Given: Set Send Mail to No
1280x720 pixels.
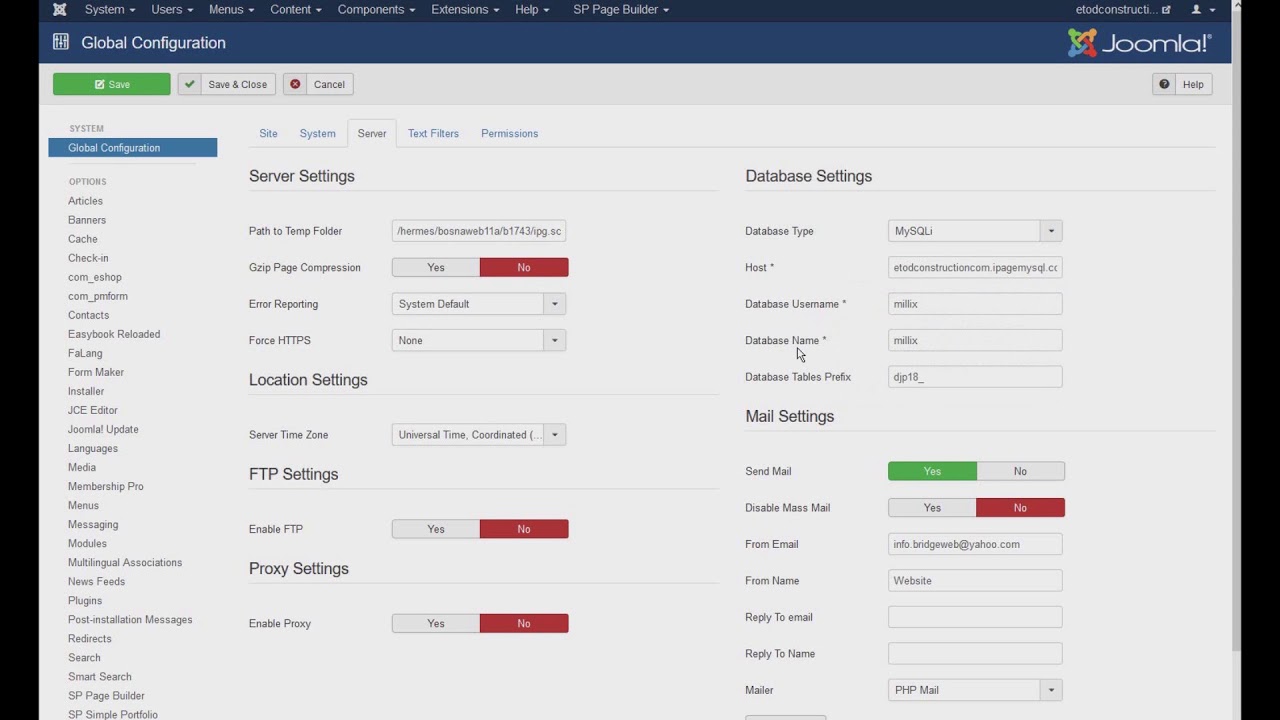Looking at the screenshot, I should click(1020, 471).
